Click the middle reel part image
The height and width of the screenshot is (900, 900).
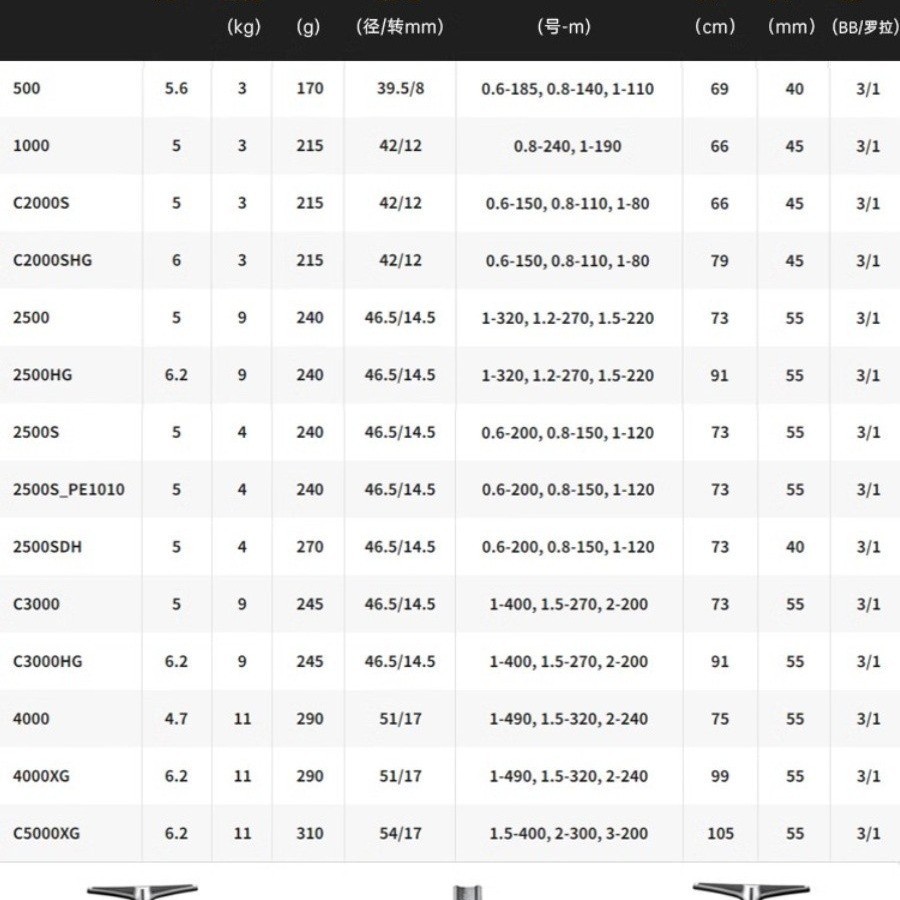(467, 891)
